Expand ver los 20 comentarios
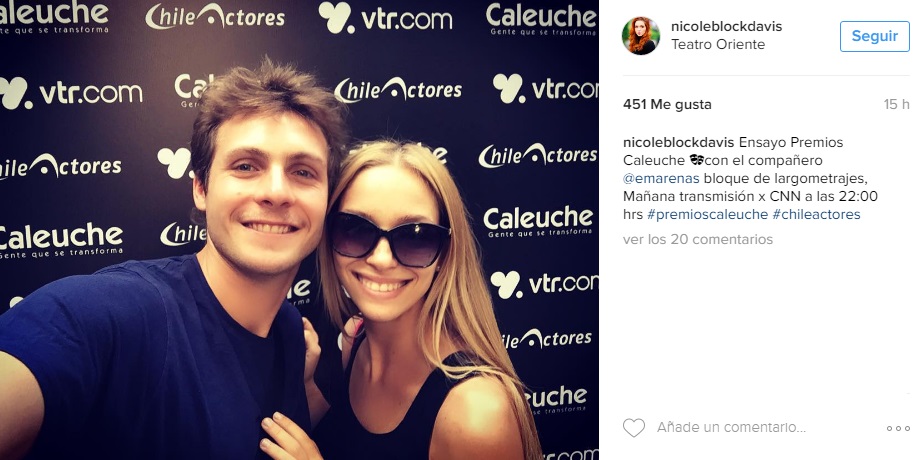917x460 pixels. coord(698,239)
